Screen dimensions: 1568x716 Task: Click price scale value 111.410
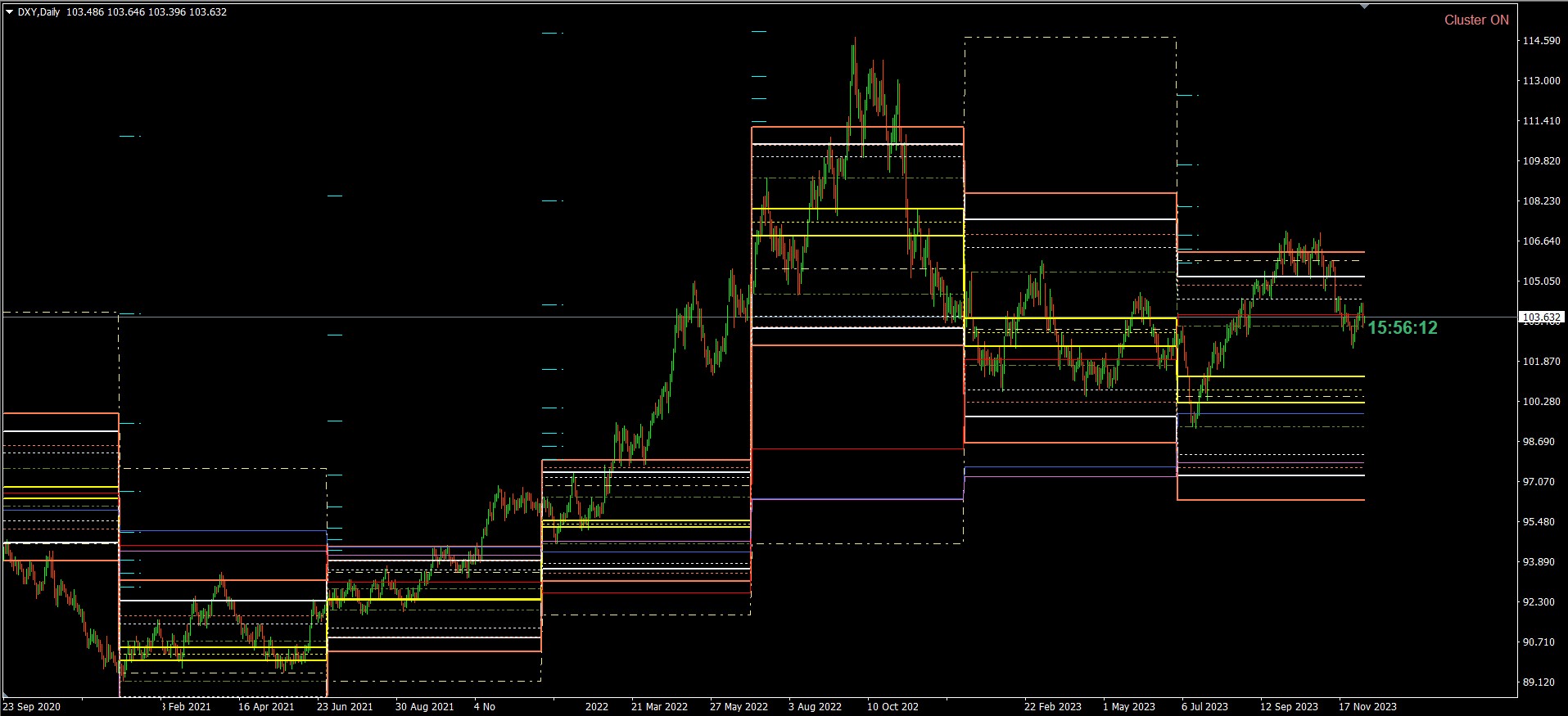tap(1540, 121)
